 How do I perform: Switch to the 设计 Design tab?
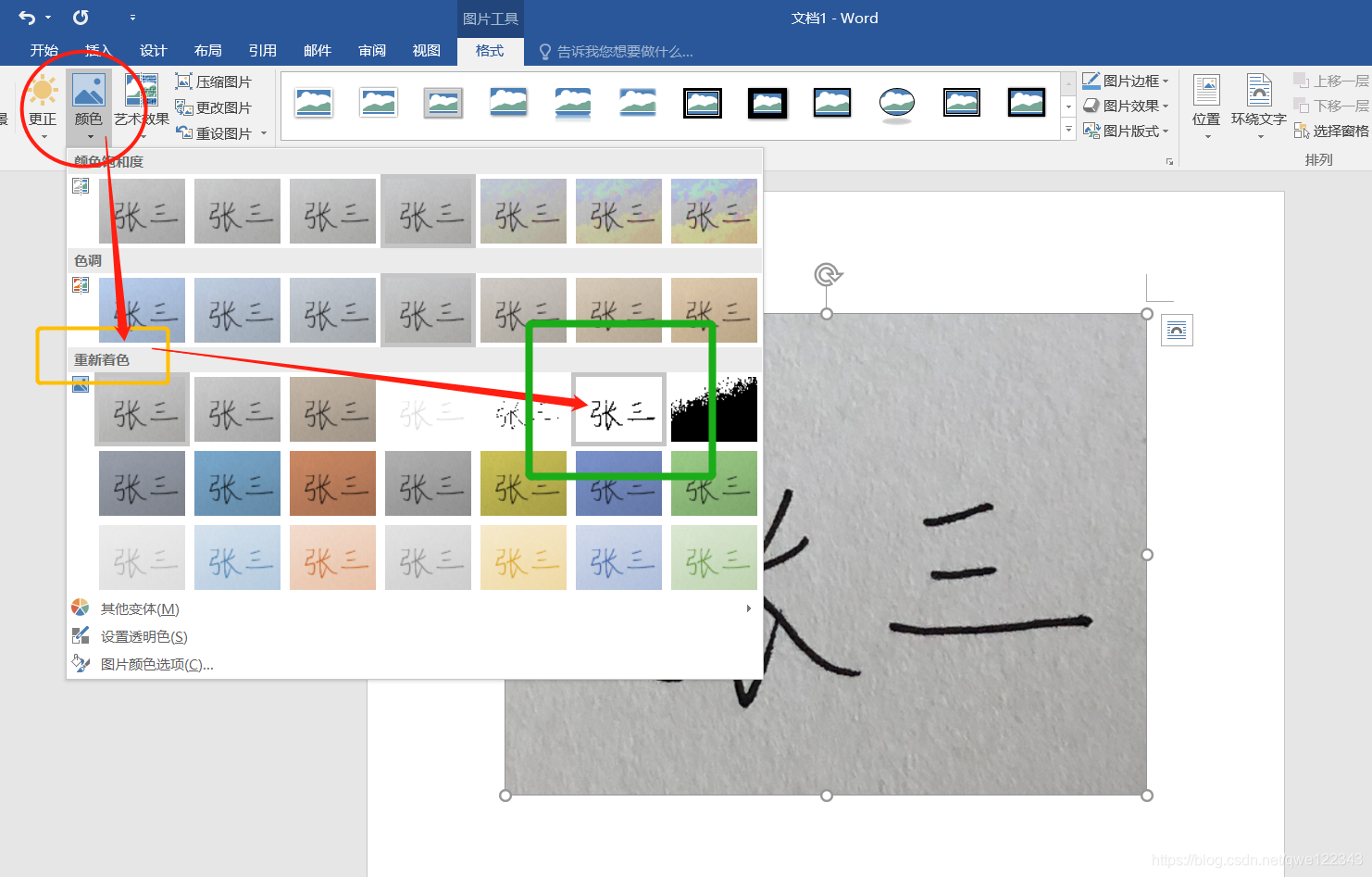click(153, 51)
